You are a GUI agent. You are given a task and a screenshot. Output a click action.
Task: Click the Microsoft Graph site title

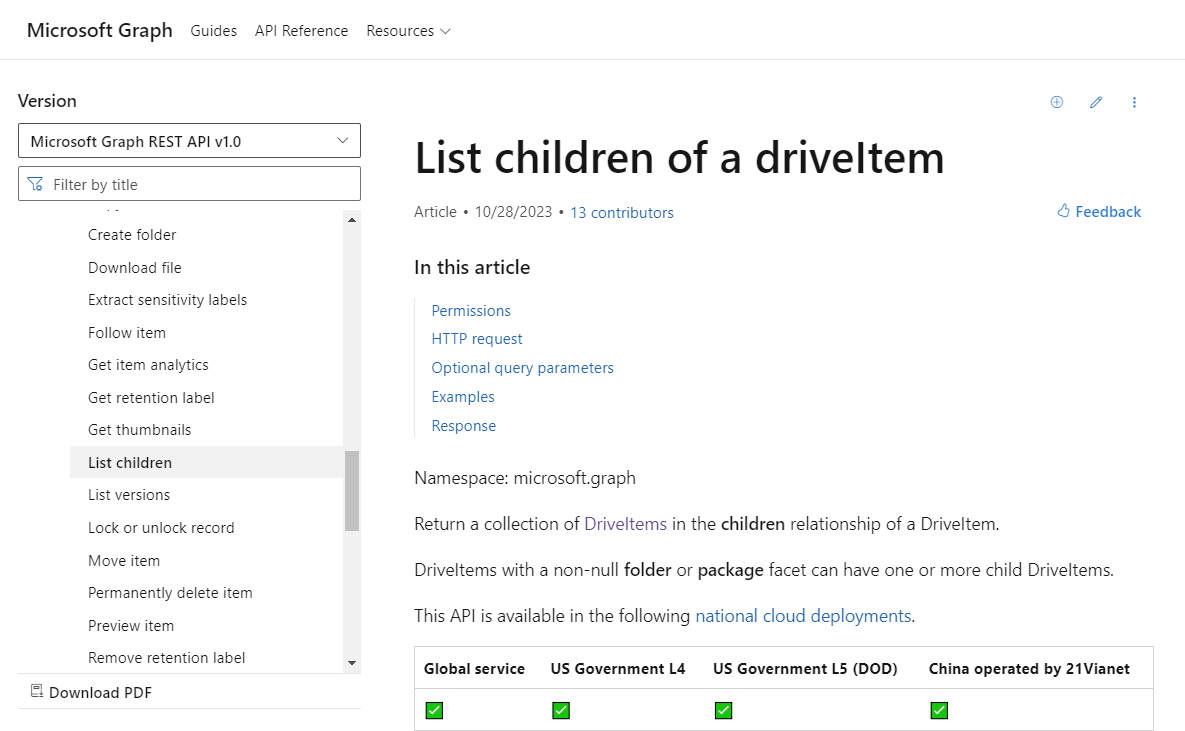click(100, 30)
